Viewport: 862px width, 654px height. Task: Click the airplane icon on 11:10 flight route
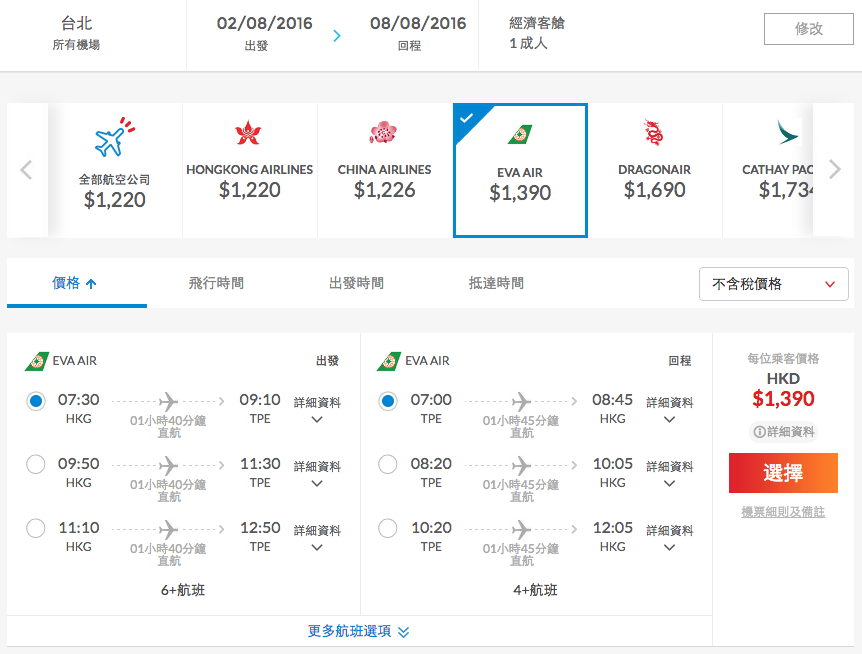168,529
